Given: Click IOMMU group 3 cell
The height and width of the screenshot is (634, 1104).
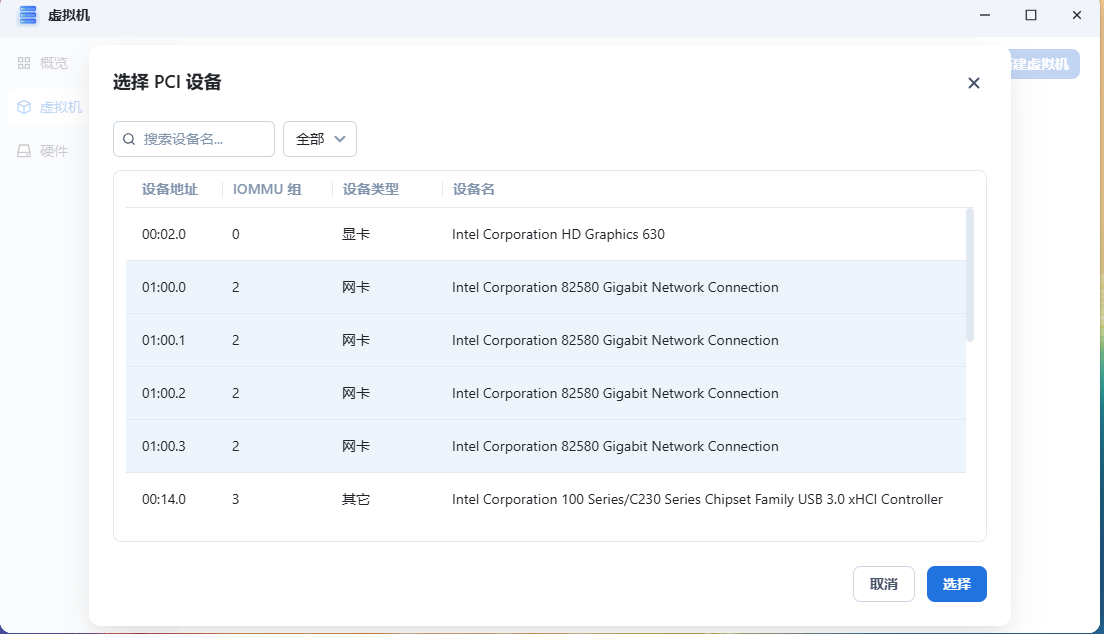Looking at the screenshot, I should click(236, 499).
